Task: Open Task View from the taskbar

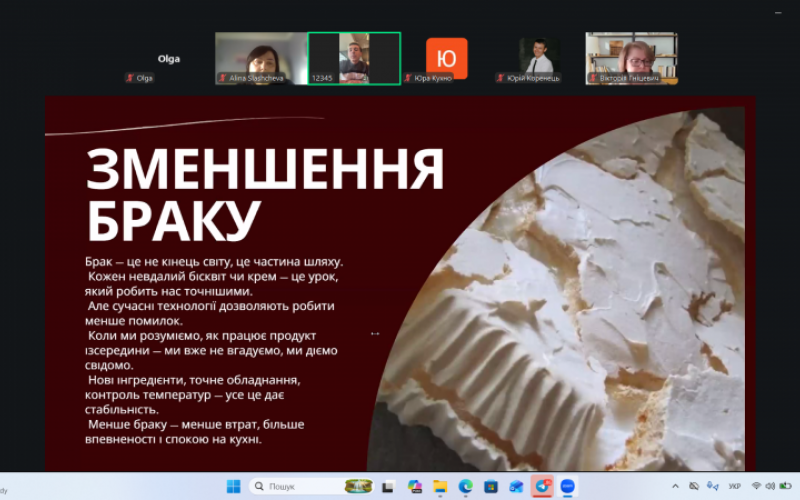Action: click(x=390, y=486)
